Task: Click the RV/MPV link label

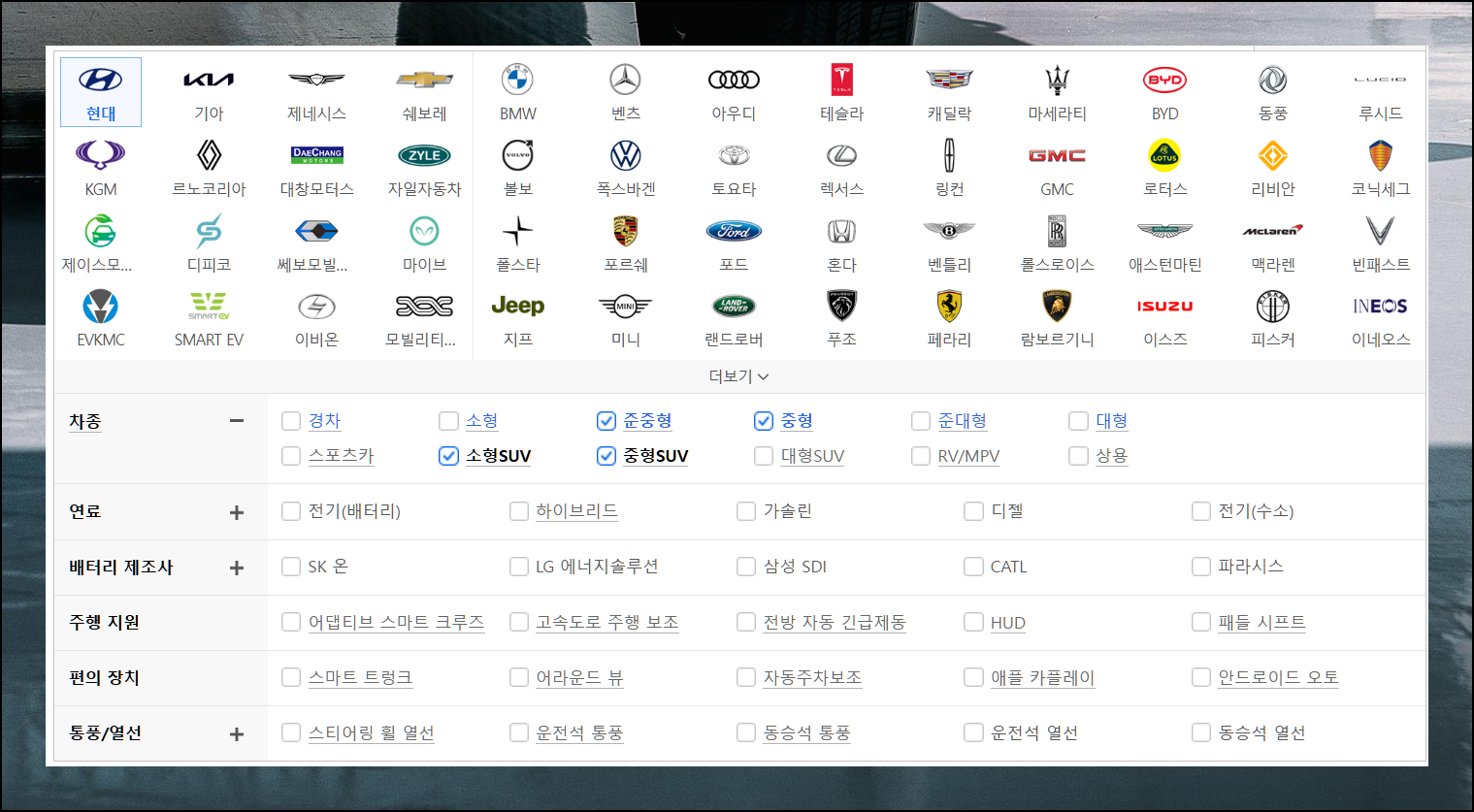Action: point(968,456)
